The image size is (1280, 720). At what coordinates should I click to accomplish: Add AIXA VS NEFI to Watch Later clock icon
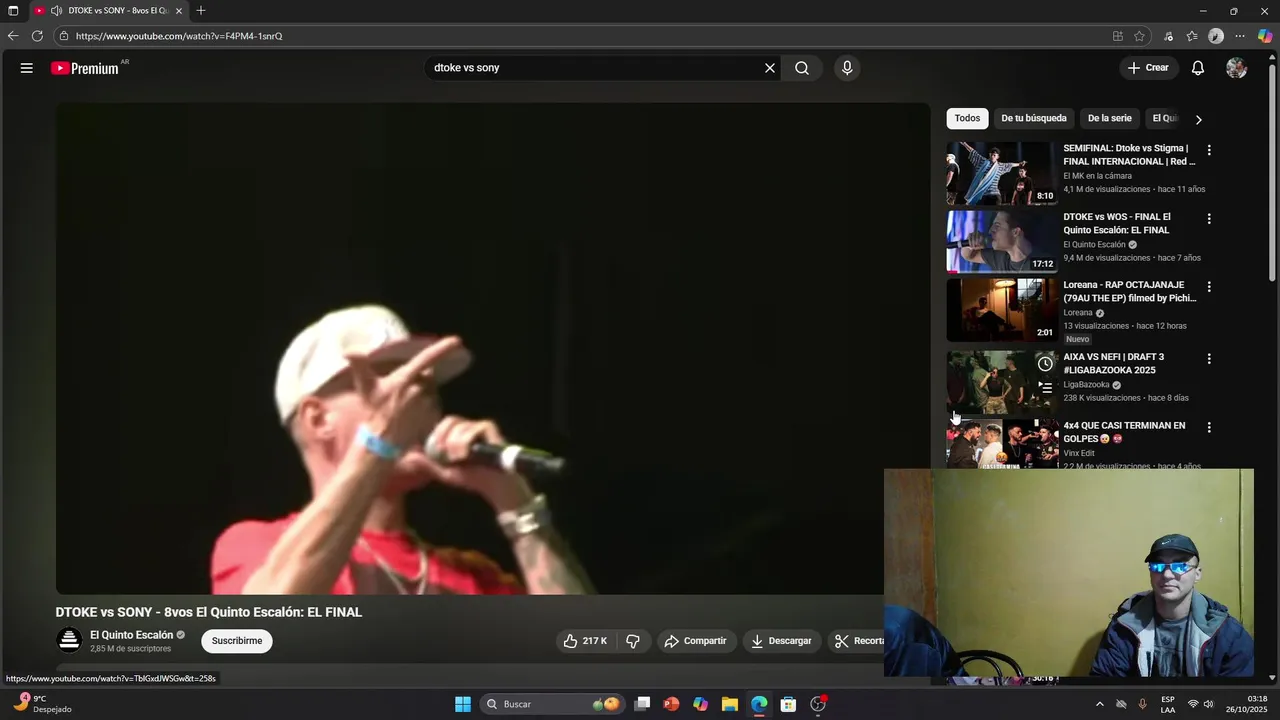1045,363
